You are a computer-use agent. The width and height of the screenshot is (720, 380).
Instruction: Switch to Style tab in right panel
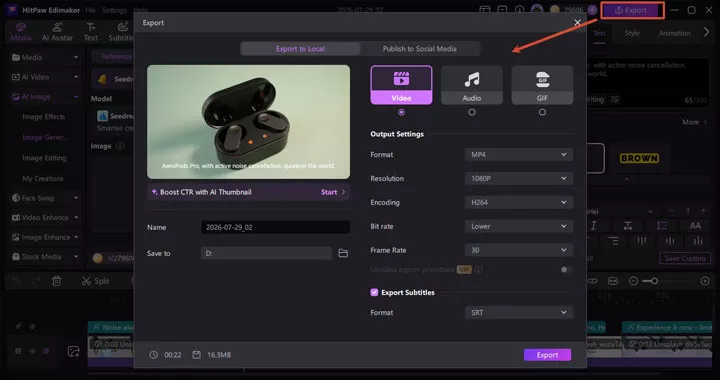[632, 33]
